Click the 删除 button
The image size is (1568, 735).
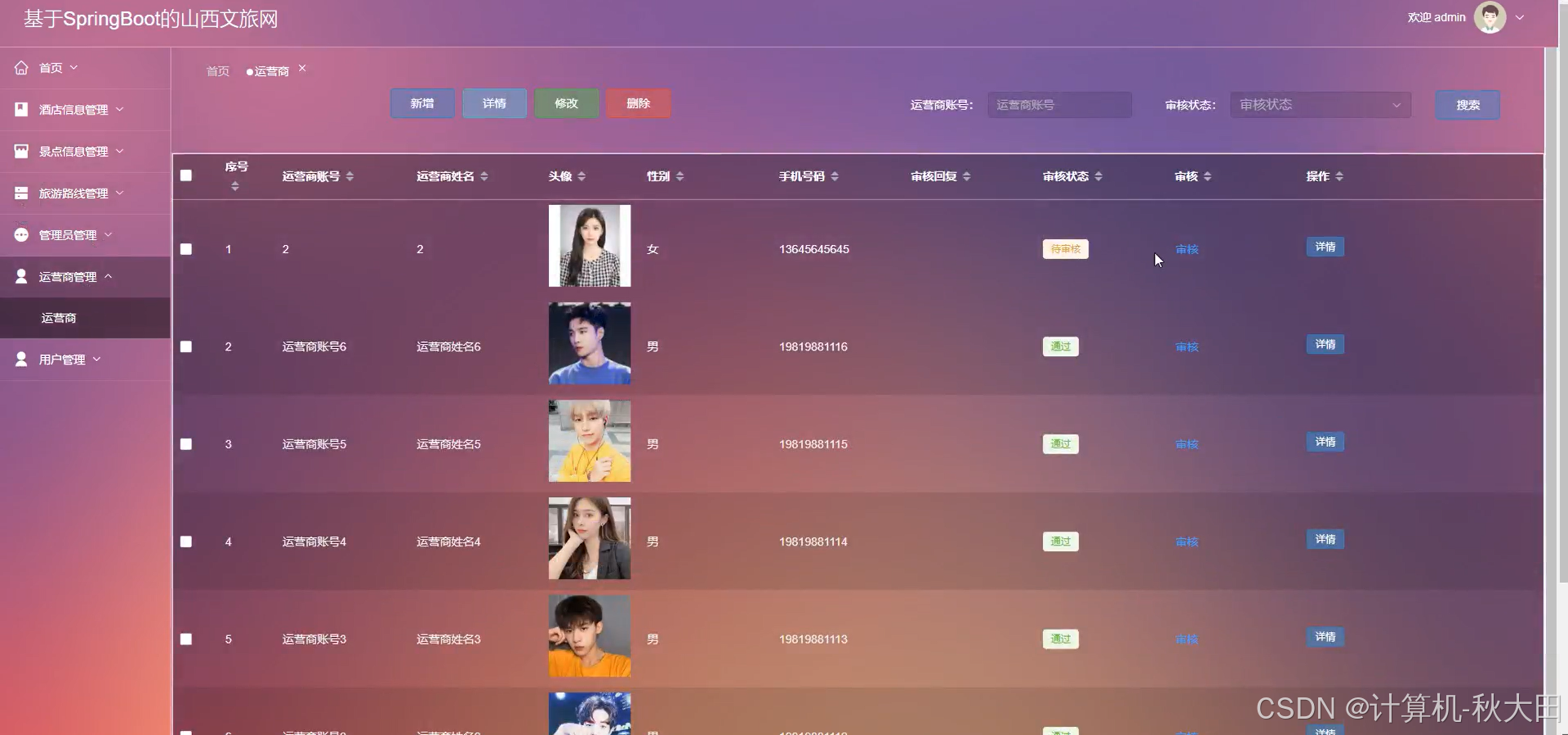(x=638, y=104)
